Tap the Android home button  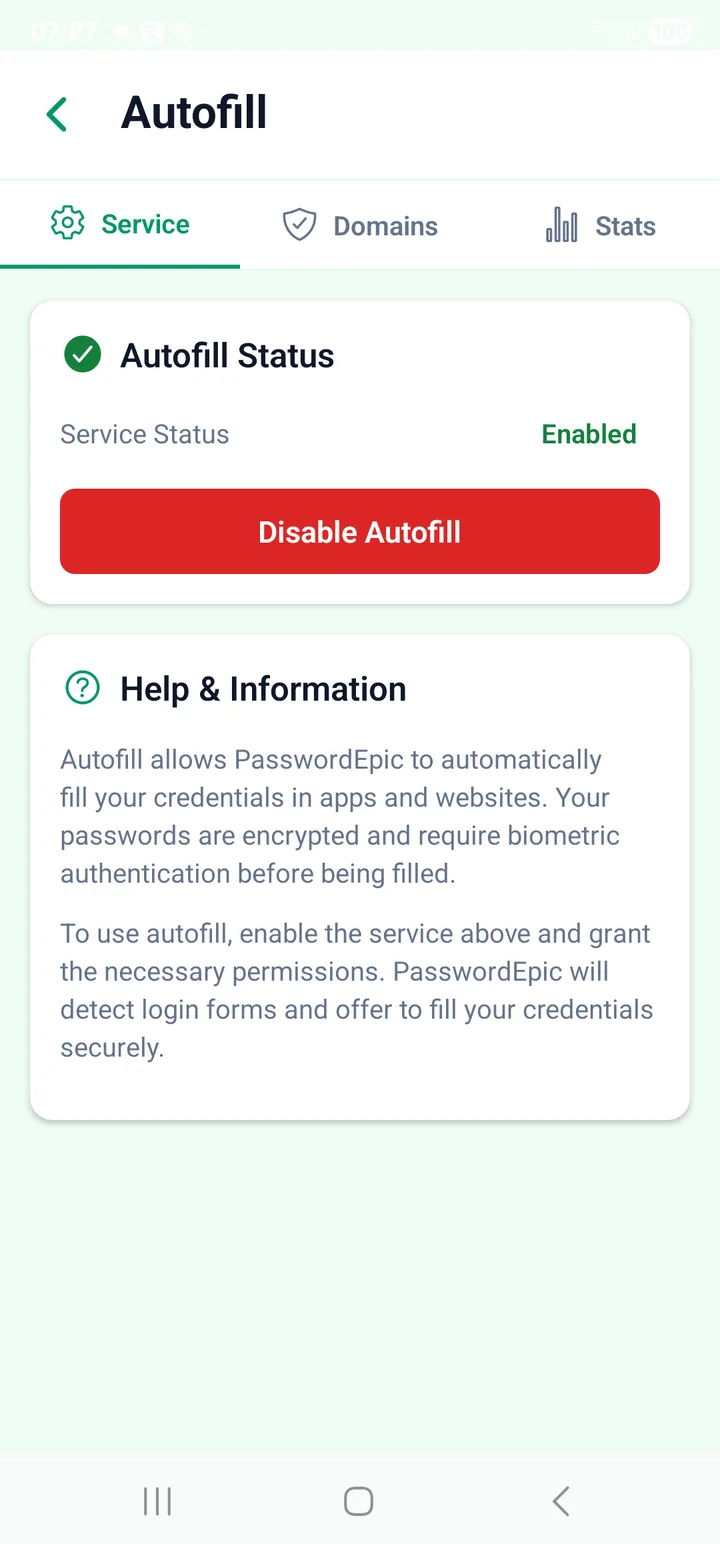(358, 1501)
